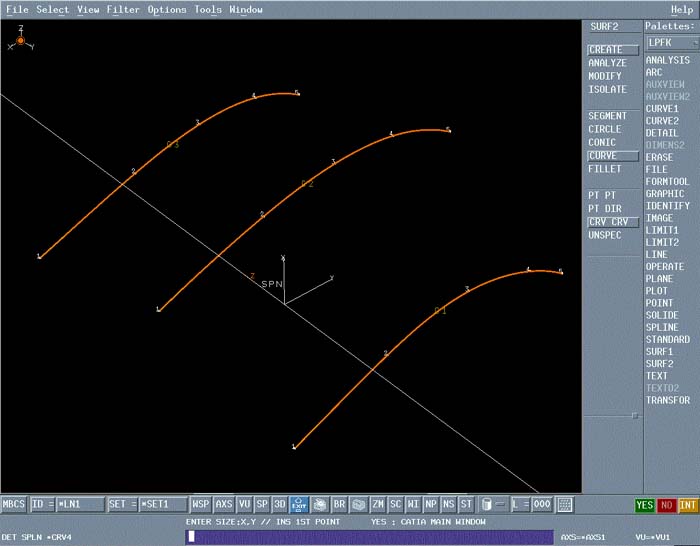This screenshot has height=546, width=700.
Task: Open the Tools menu
Action: pyautogui.click(x=208, y=9)
